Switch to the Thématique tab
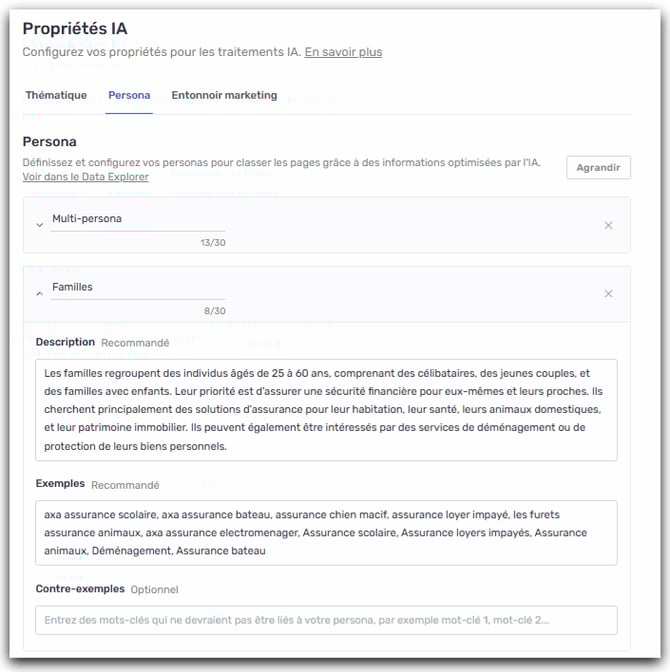The height and width of the screenshot is (672, 670). tap(56, 96)
